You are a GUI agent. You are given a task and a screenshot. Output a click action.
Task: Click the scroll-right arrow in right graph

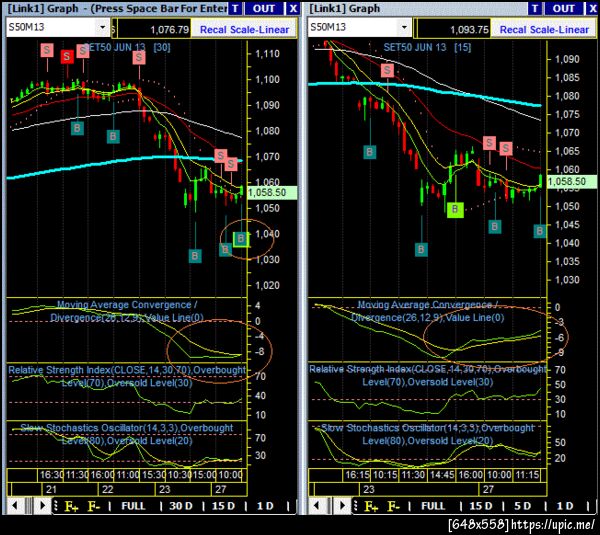[x=342, y=506]
